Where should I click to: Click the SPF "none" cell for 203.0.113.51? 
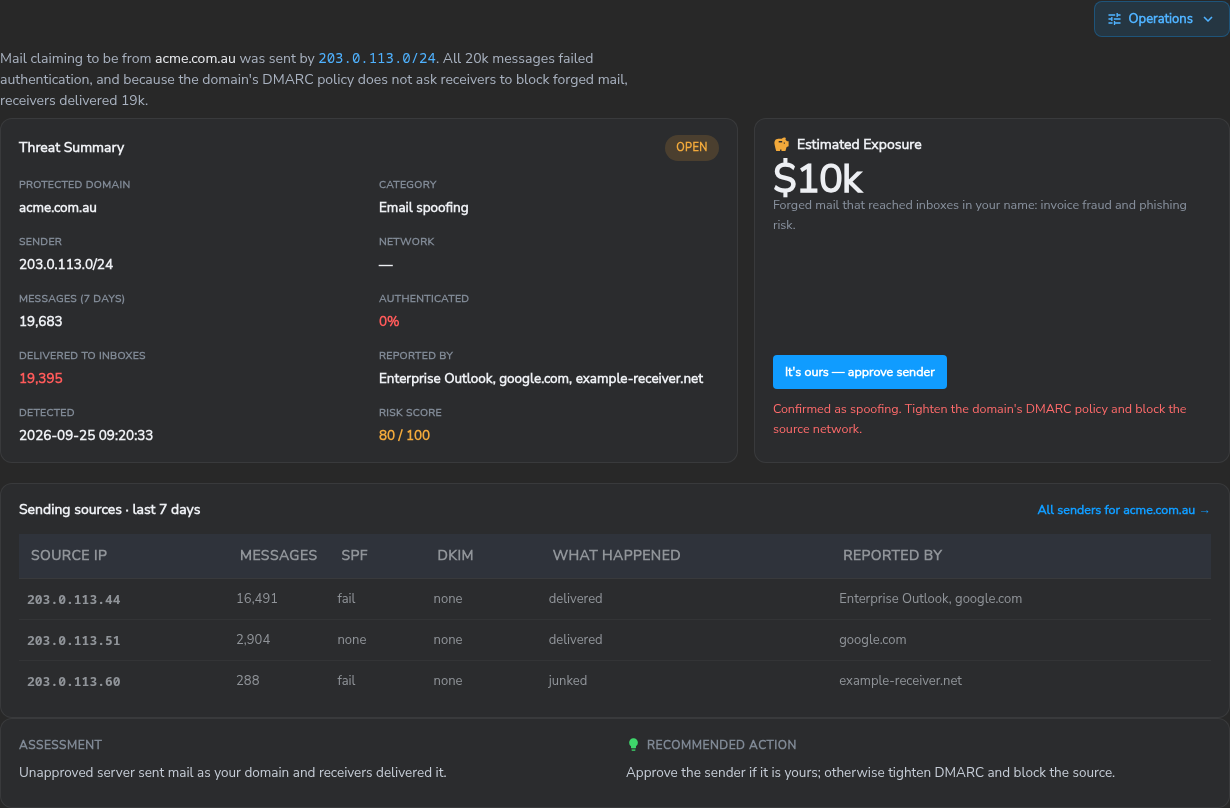coord(351,639)
